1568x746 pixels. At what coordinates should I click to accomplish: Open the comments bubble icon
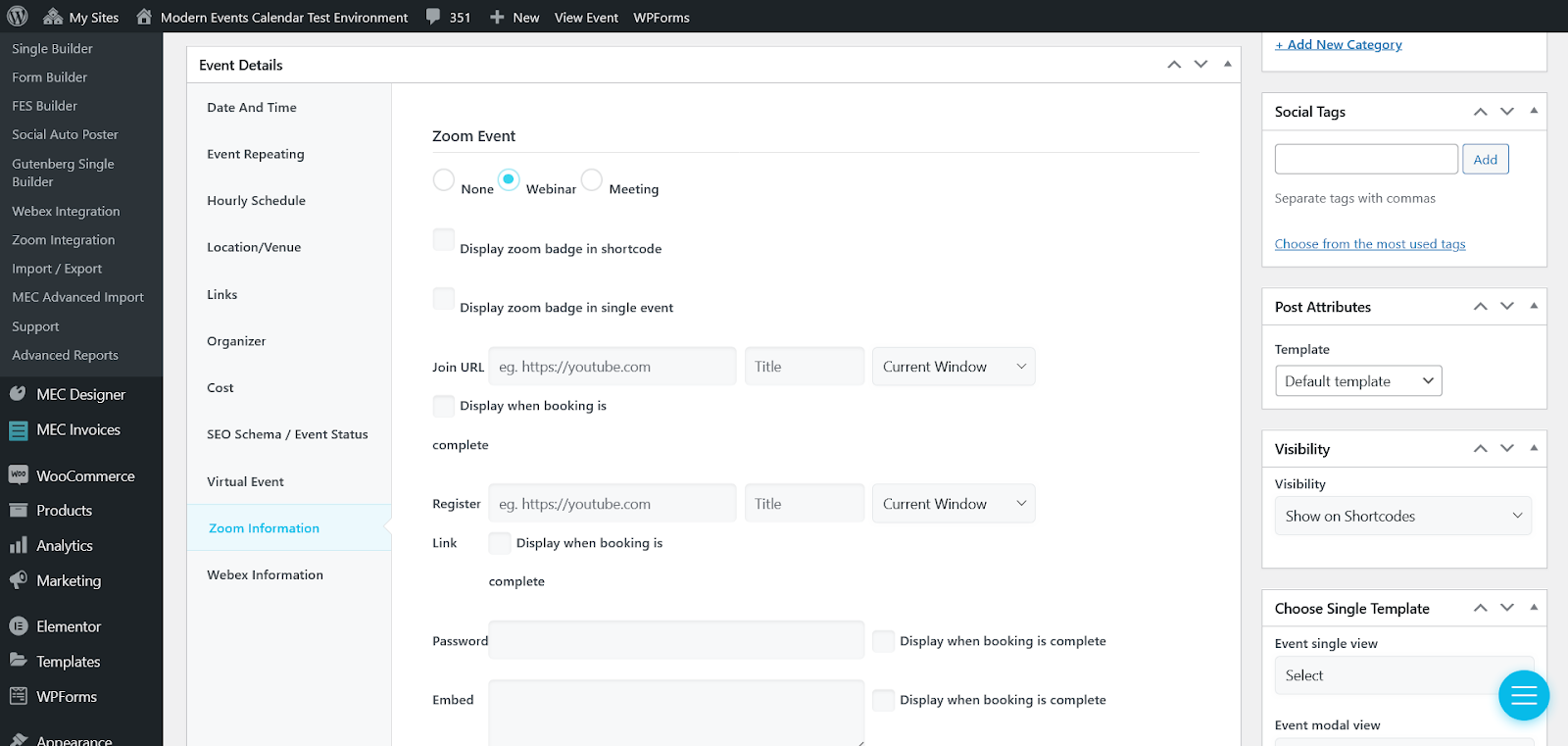(433, 17)
